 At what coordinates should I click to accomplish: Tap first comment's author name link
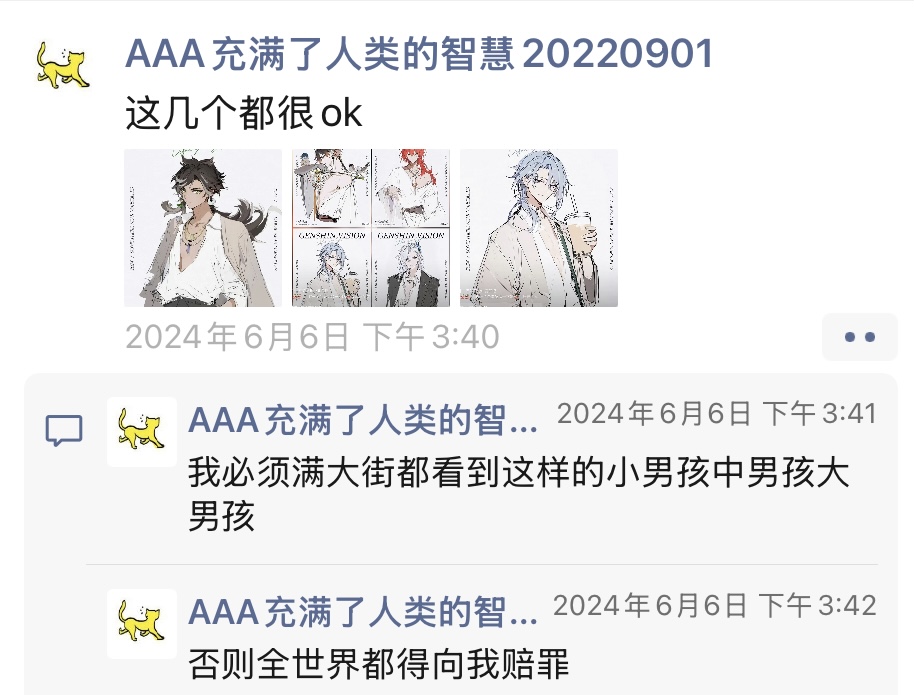[x=363, y=420]
